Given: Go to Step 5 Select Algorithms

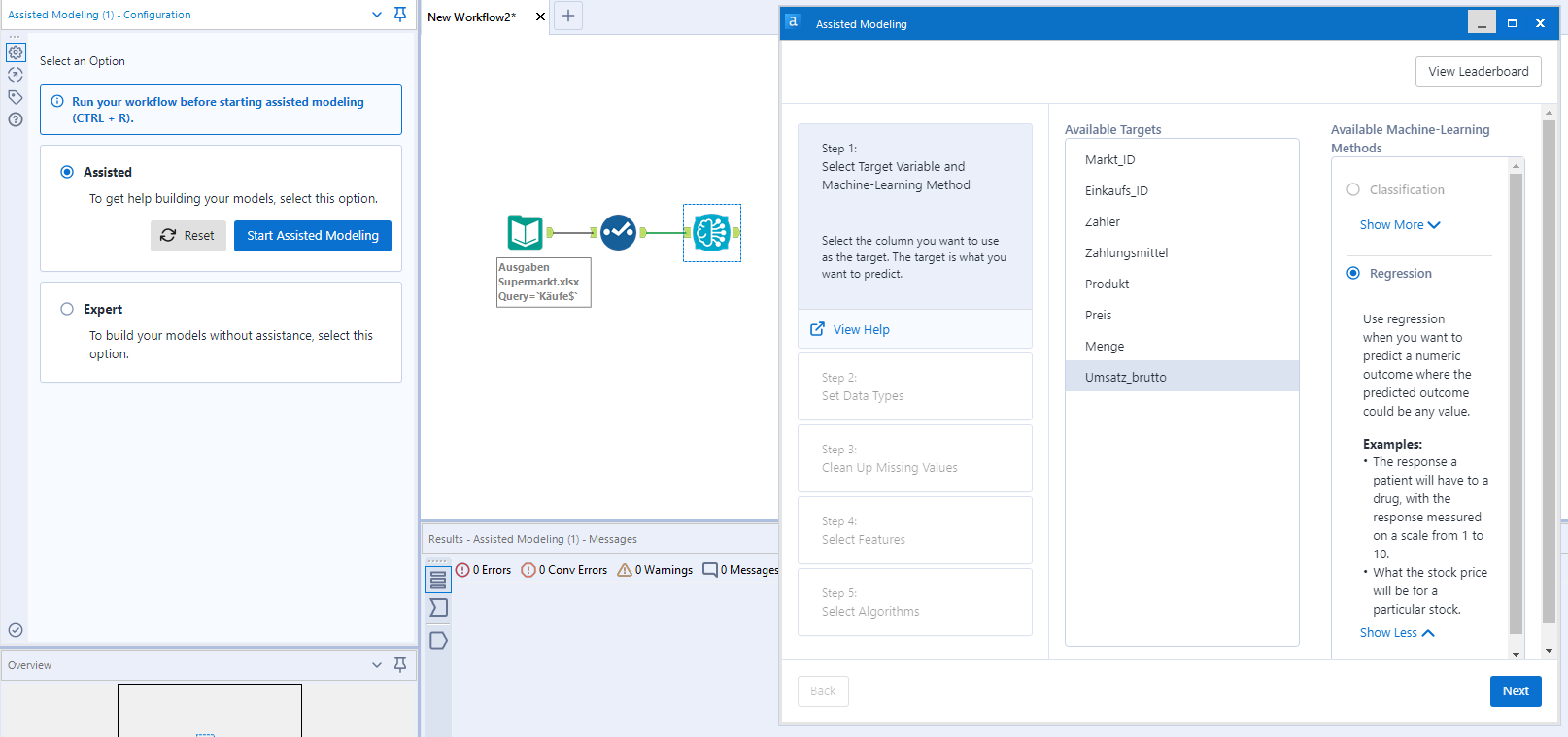Looking at the screenshot, I should (915, 602).
